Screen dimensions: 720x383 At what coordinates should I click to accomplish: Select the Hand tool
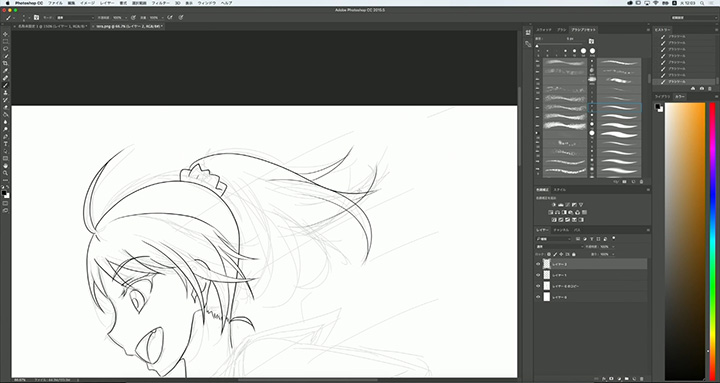(x=6, y=166)
